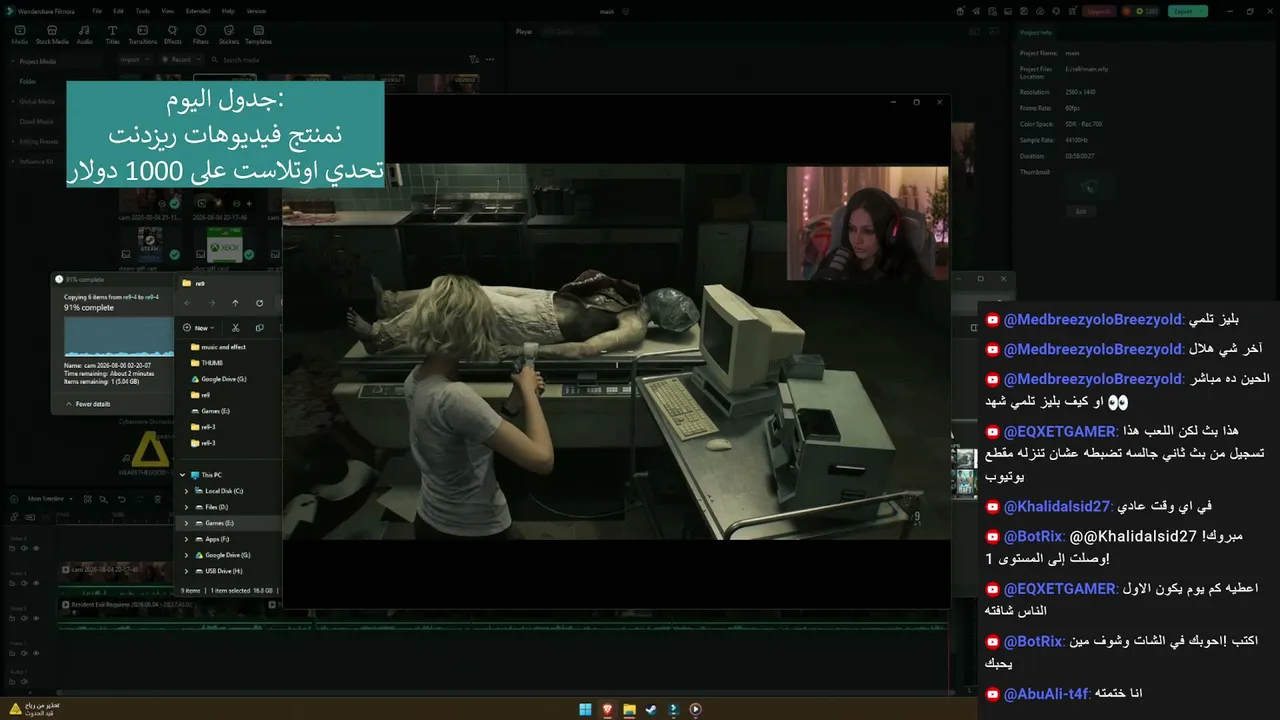Open the Stickers panel
Screen dimensions: 1280x720
click(229, 35)
